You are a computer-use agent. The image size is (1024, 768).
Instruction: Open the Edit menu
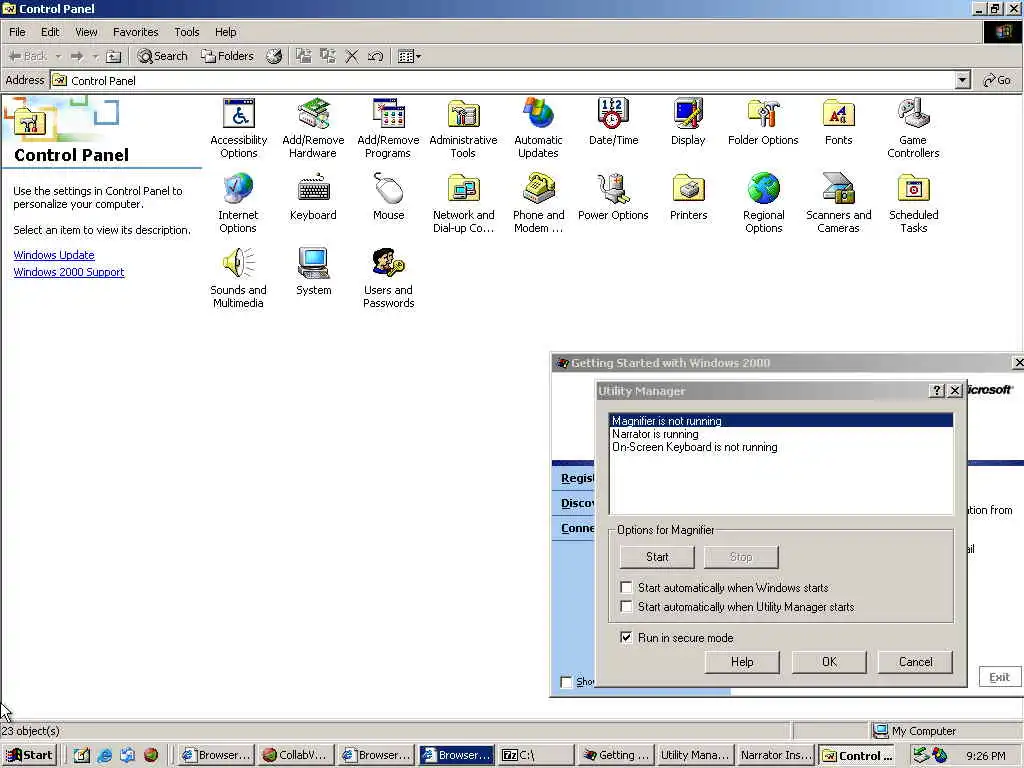[50, 32]
